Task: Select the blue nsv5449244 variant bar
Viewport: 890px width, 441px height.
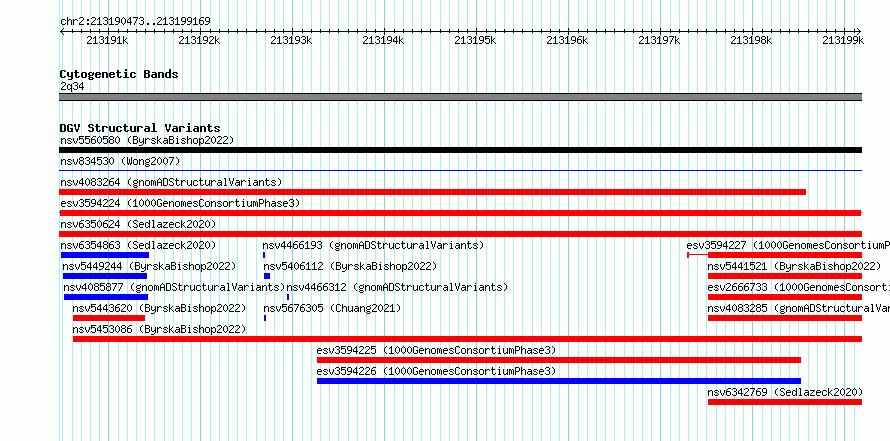Action: click(104, 276)
